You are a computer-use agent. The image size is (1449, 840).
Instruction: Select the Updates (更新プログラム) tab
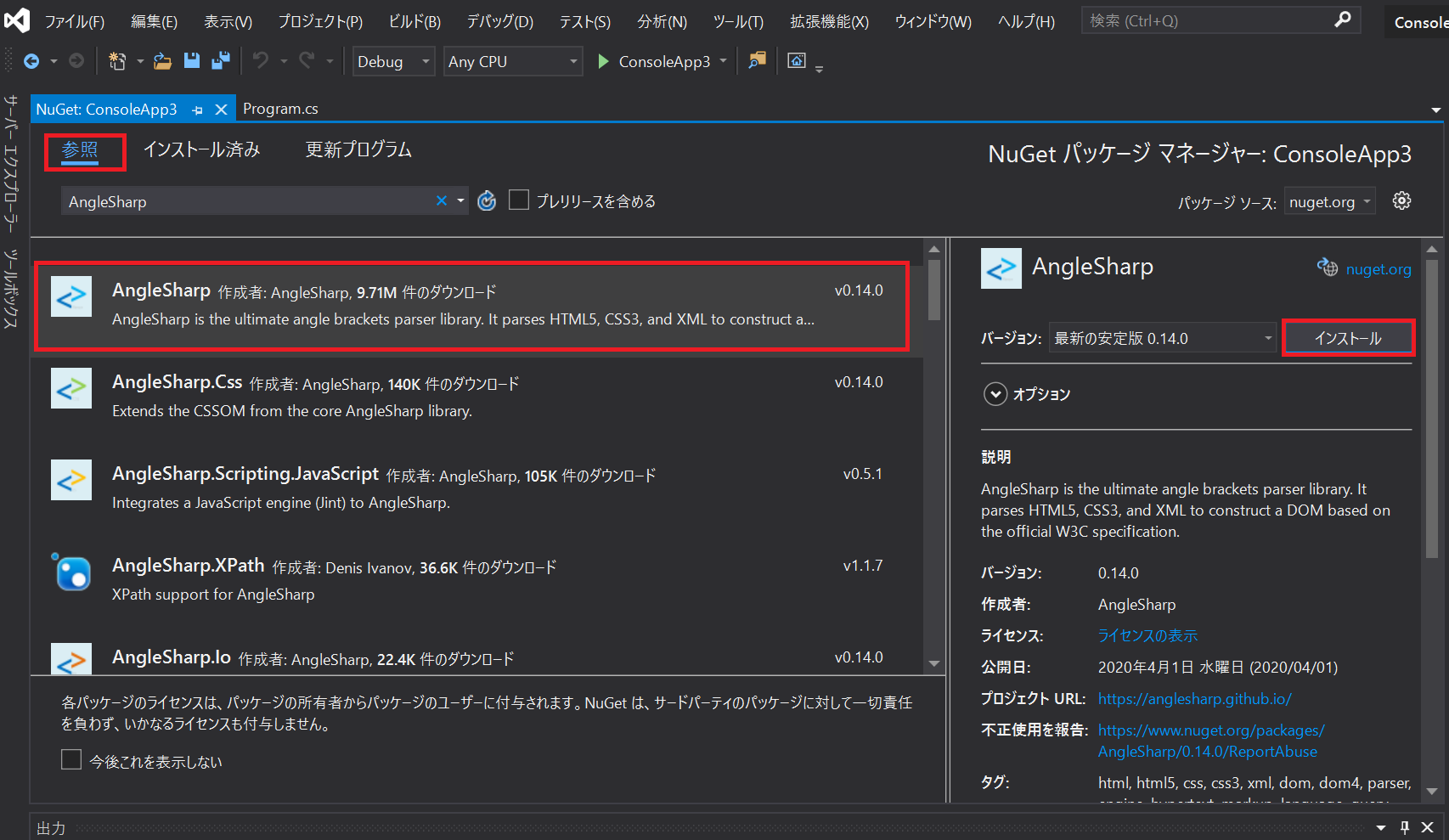[x=358, y=149]
